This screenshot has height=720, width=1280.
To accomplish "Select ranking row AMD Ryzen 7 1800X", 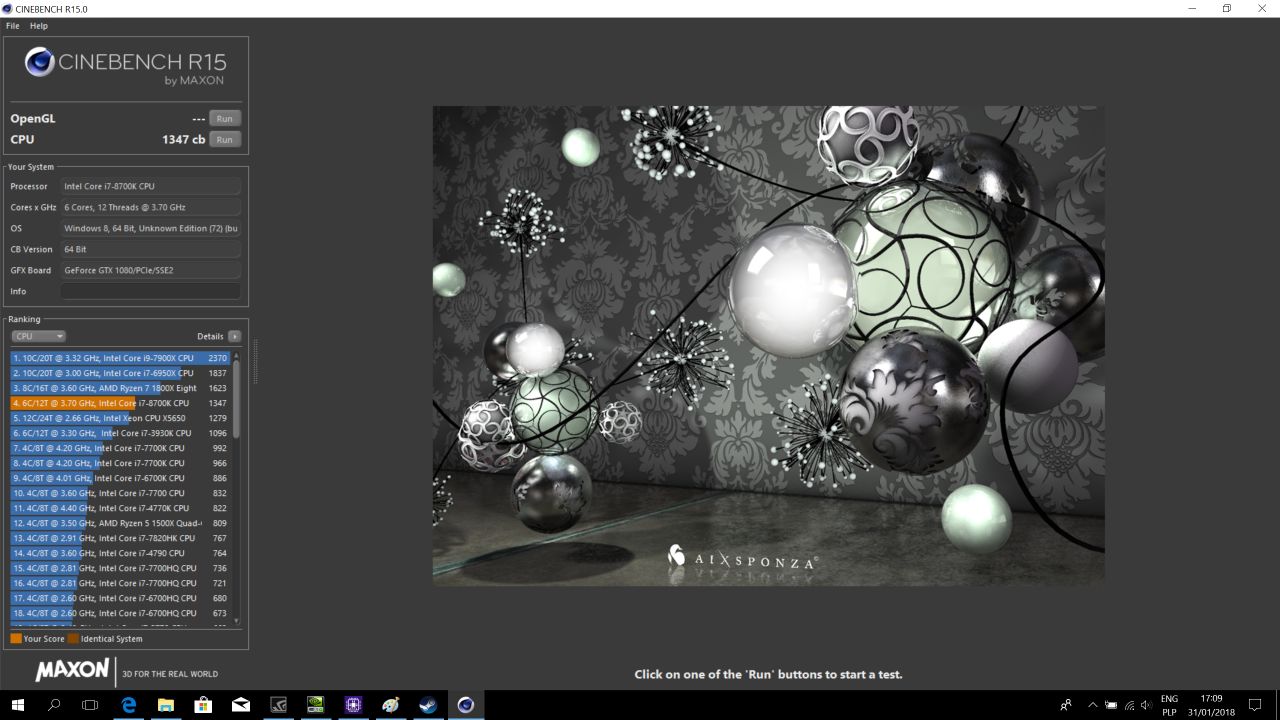I will coord(120,388).
